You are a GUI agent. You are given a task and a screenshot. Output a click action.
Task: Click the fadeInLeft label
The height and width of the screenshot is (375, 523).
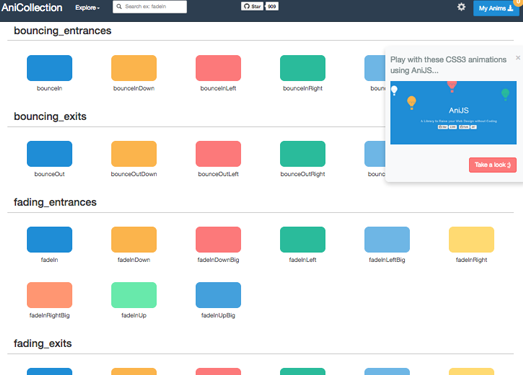tap(303, 260)
